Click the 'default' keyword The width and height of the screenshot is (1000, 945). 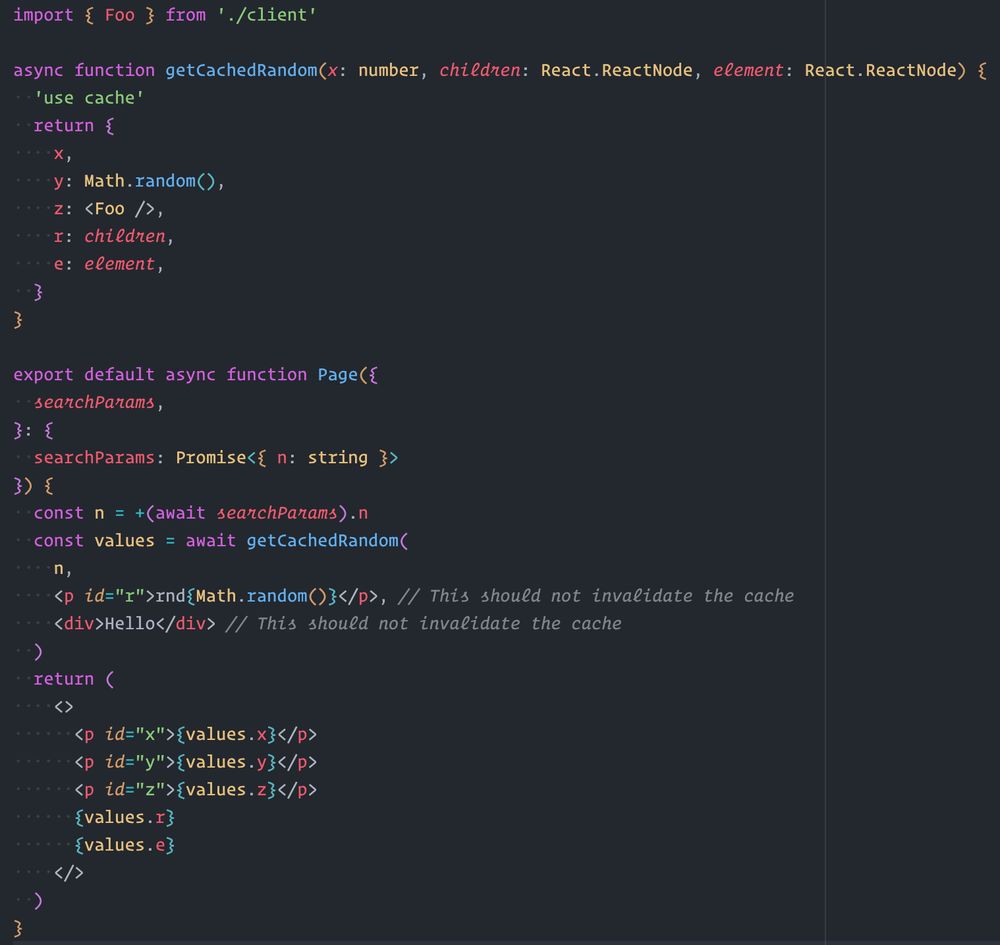119,375
